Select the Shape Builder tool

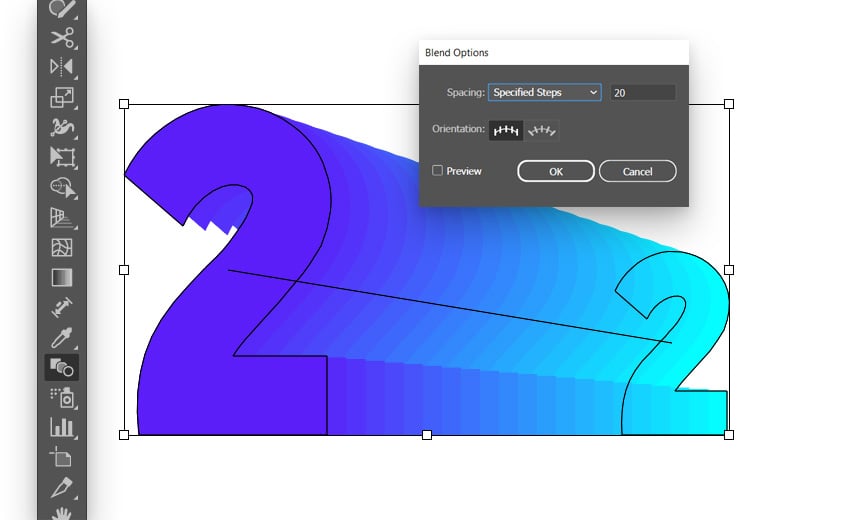click(62, 188)
